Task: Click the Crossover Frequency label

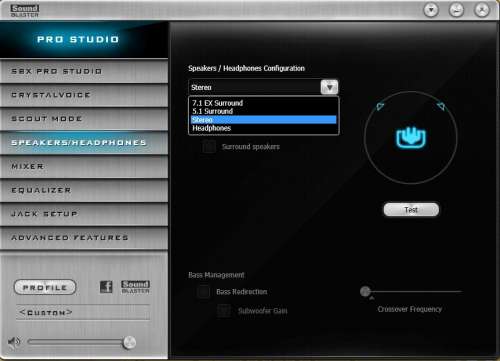Action: [410, 309]
